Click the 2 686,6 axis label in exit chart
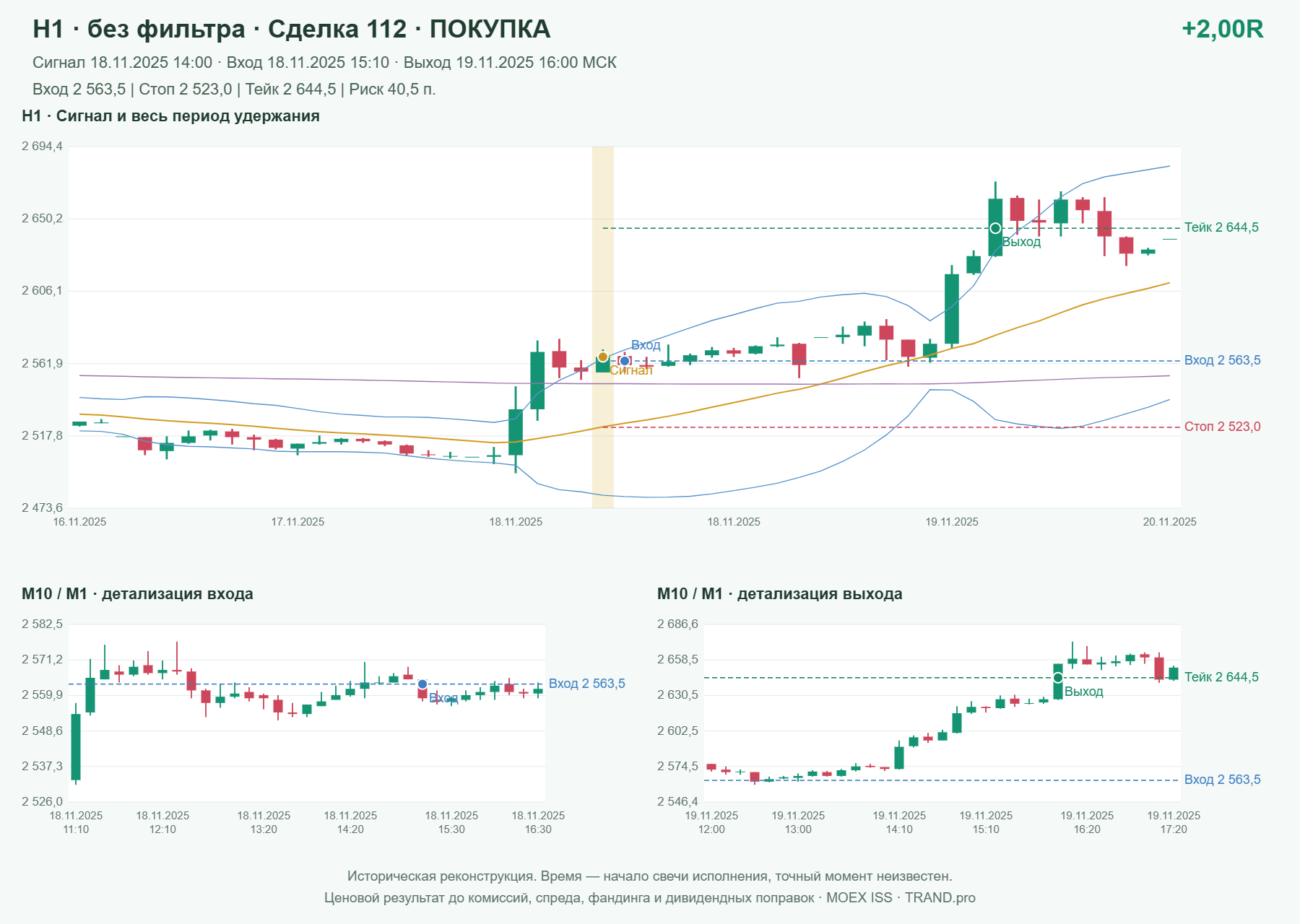 coord(677,624)
